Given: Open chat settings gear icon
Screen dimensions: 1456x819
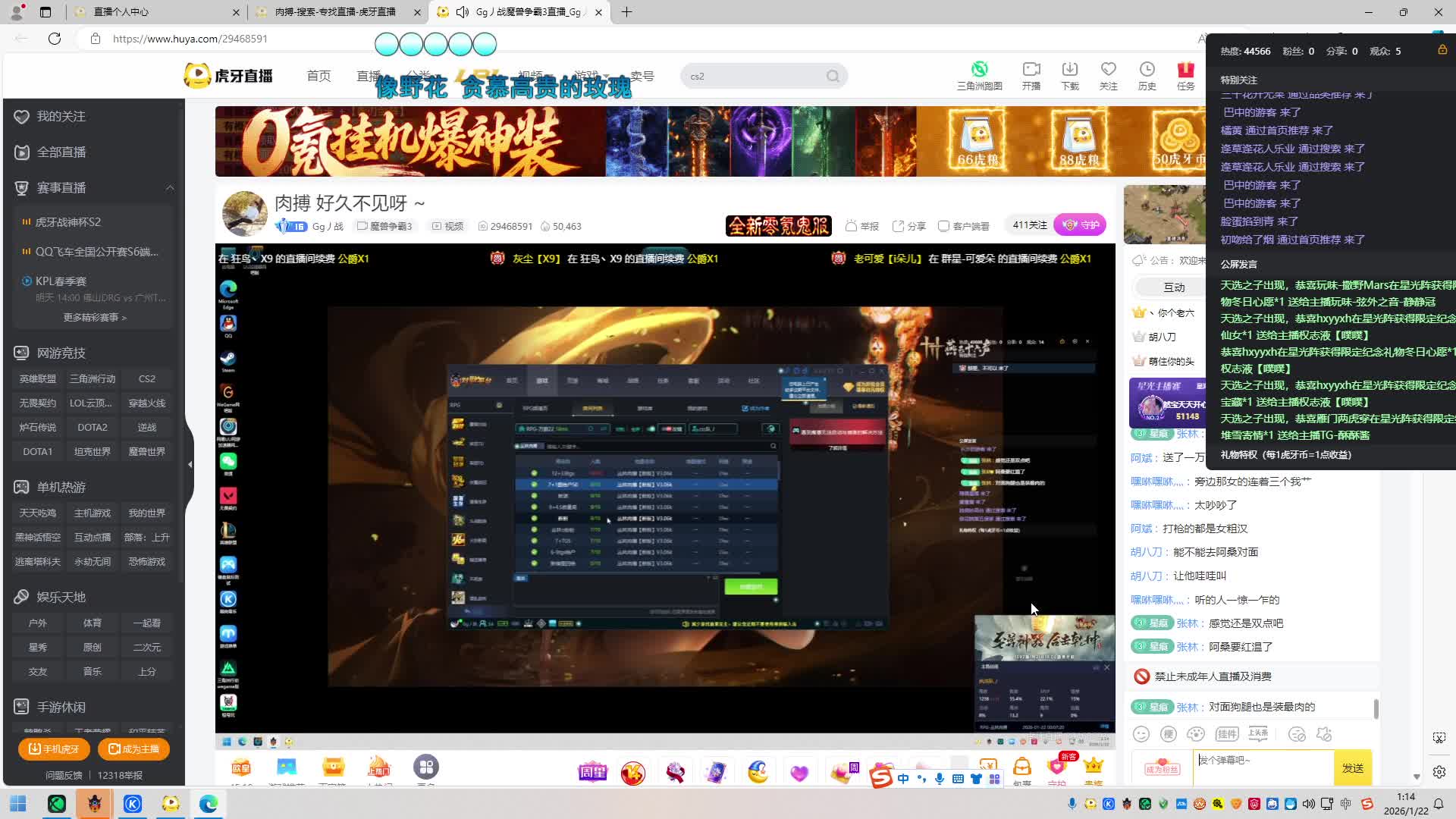Looking at the screenshot, I should [1439, 772].
